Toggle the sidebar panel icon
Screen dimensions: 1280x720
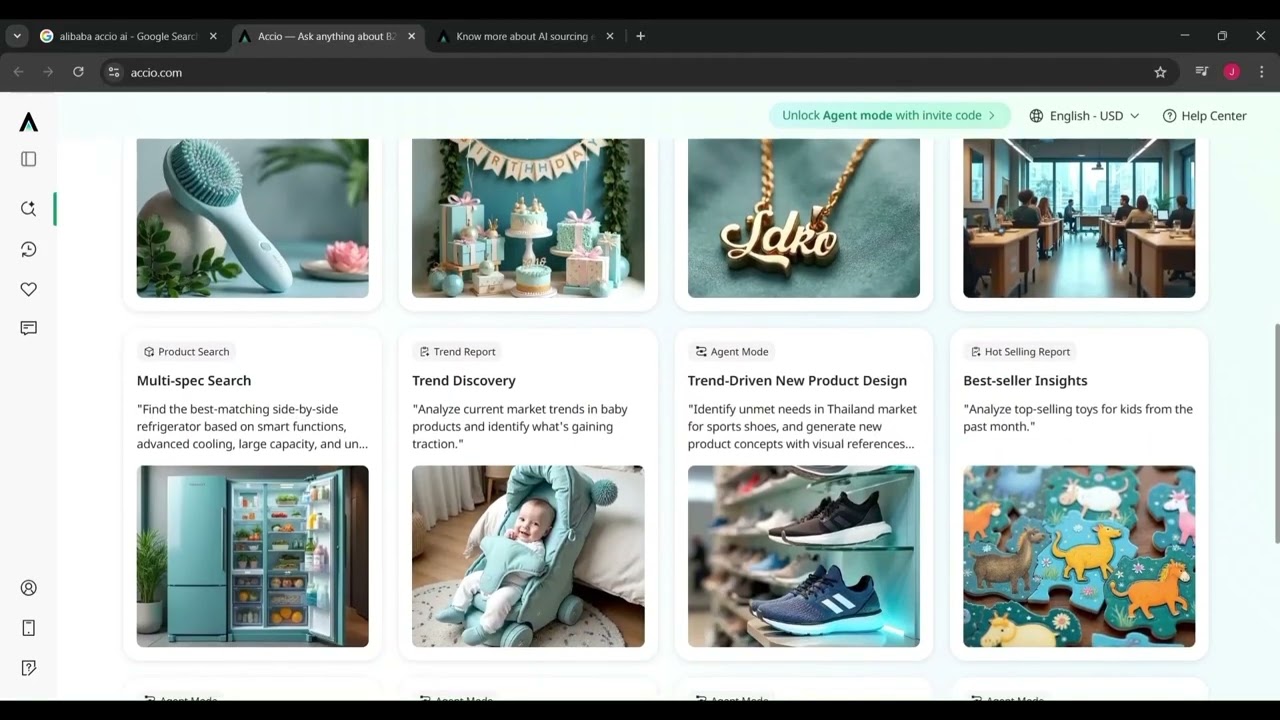(28, 159)
